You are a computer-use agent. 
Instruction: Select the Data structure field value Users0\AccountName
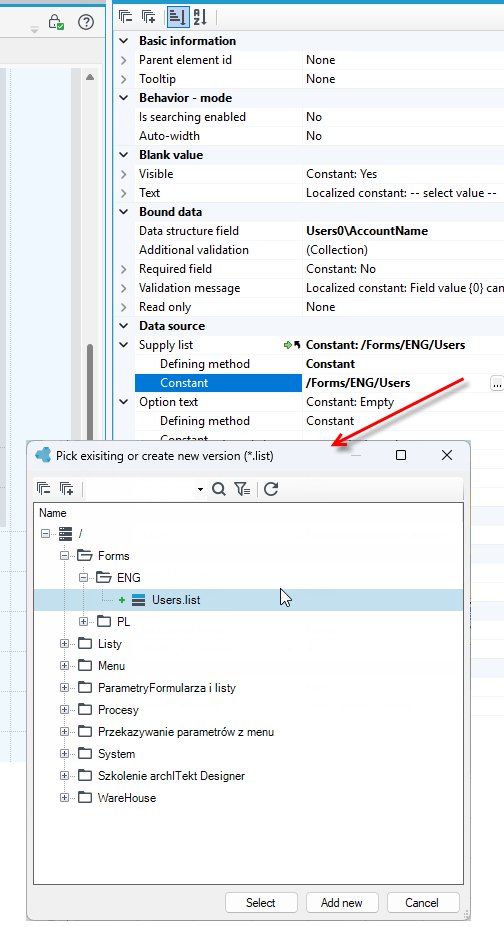tap(367, 231)
